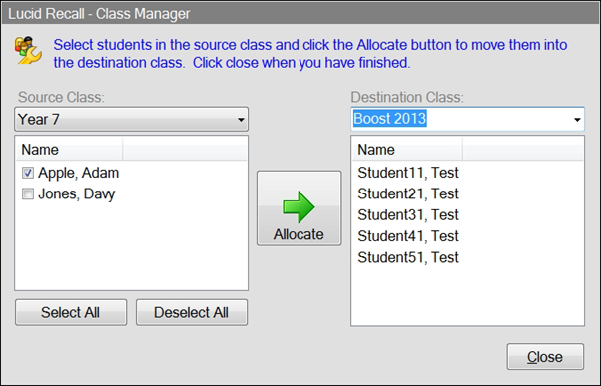601x386 pixels.
Task: Select All students in source class
Action: pos(71,312)
